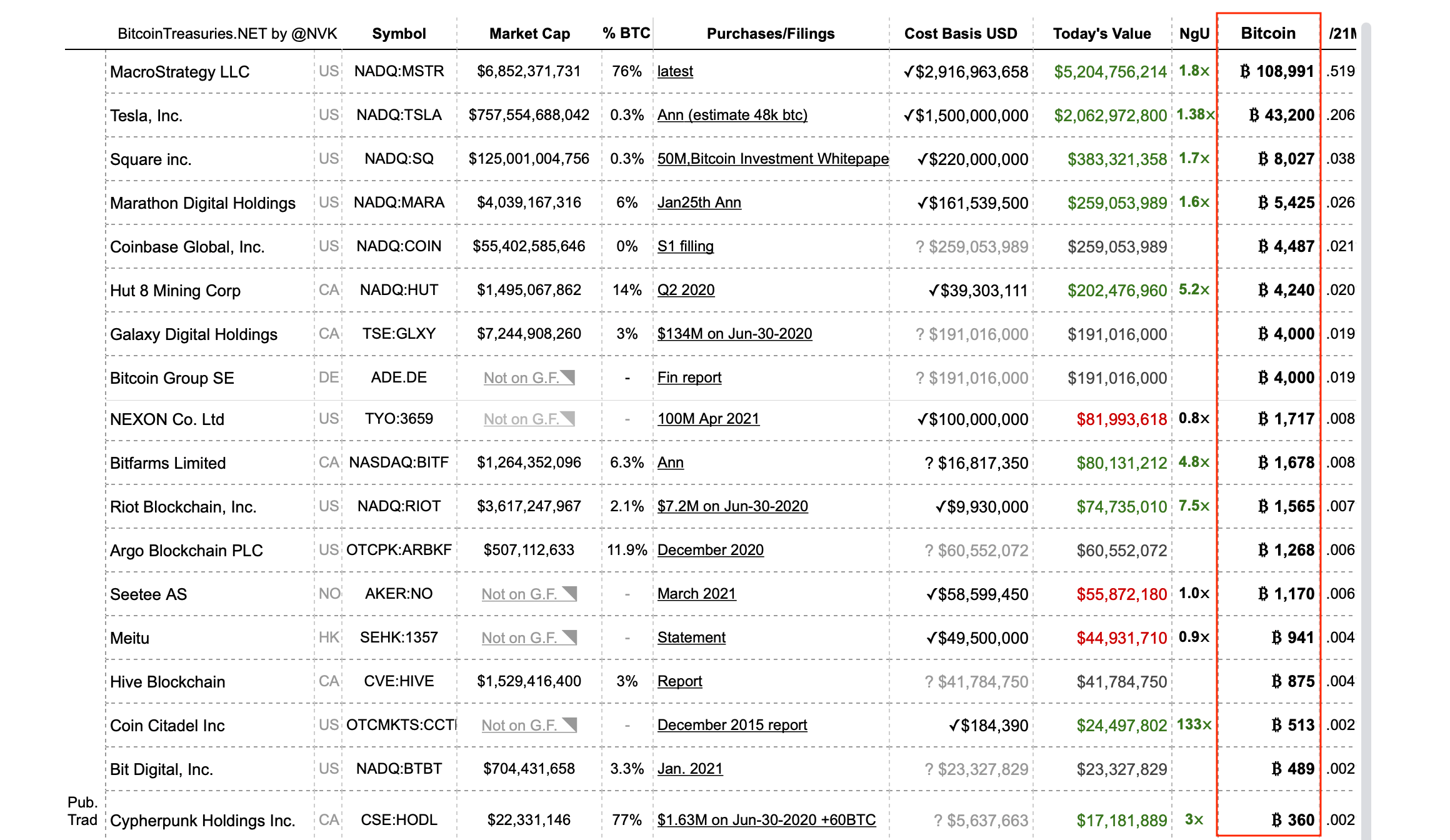Open Argo 'December 2020' link
1450x840 pixels.
[711, 550]
